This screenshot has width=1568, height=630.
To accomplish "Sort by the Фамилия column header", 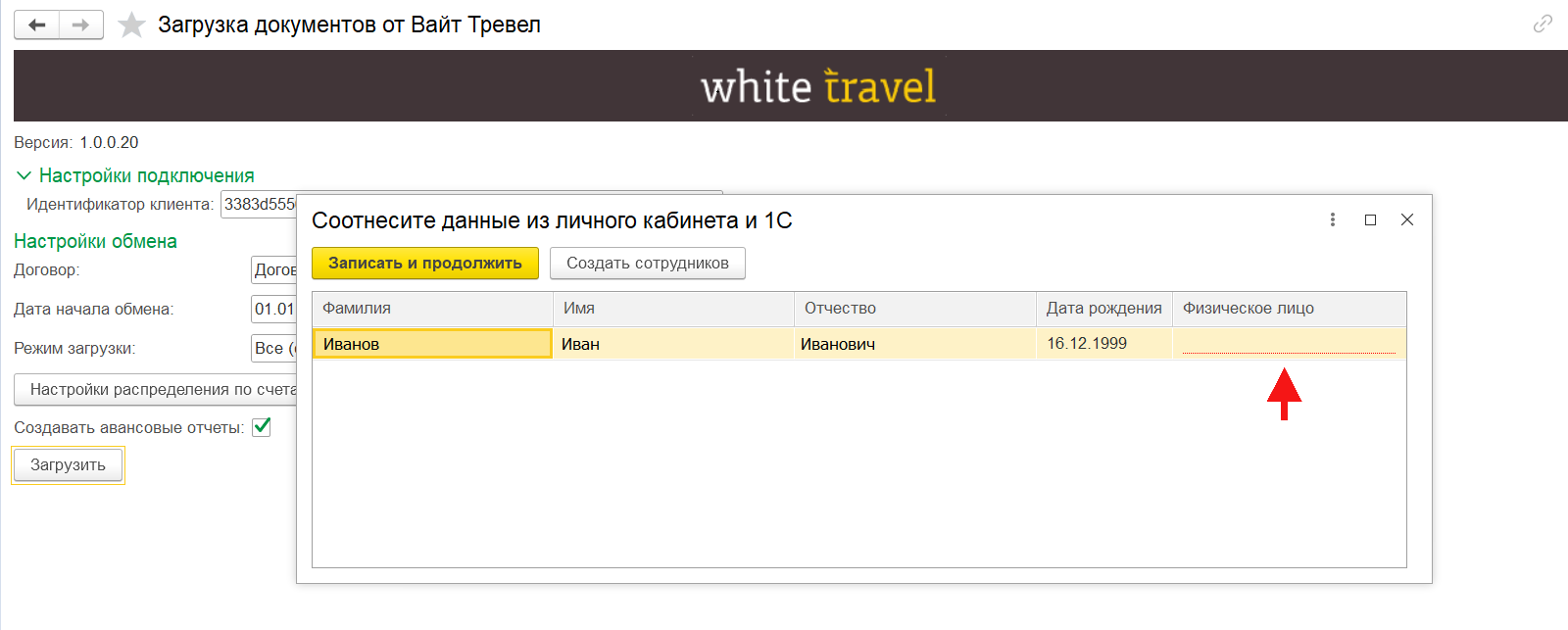I will (432, 309).
